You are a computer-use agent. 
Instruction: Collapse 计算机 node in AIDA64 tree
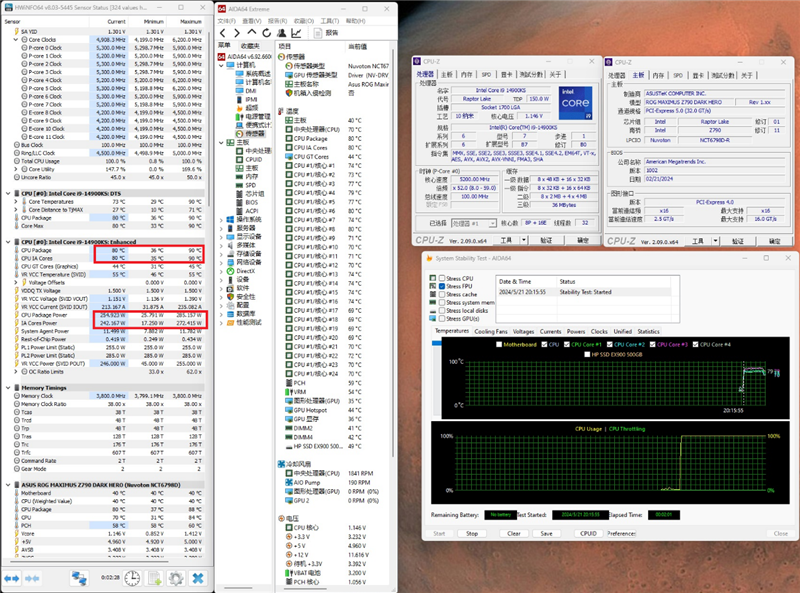[221, 65]
